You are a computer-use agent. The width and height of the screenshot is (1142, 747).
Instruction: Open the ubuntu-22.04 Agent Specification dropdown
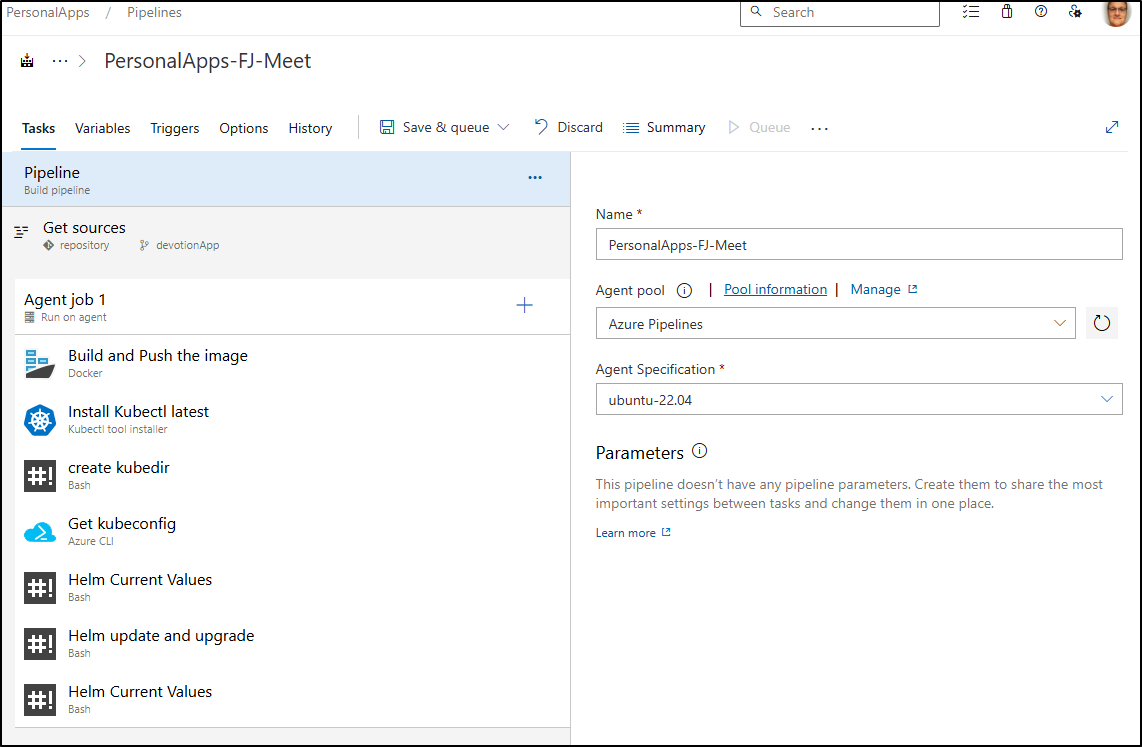859,399
